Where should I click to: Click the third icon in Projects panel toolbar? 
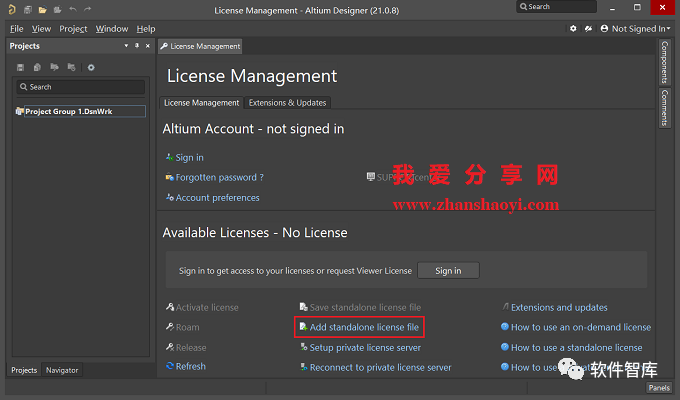54,67
